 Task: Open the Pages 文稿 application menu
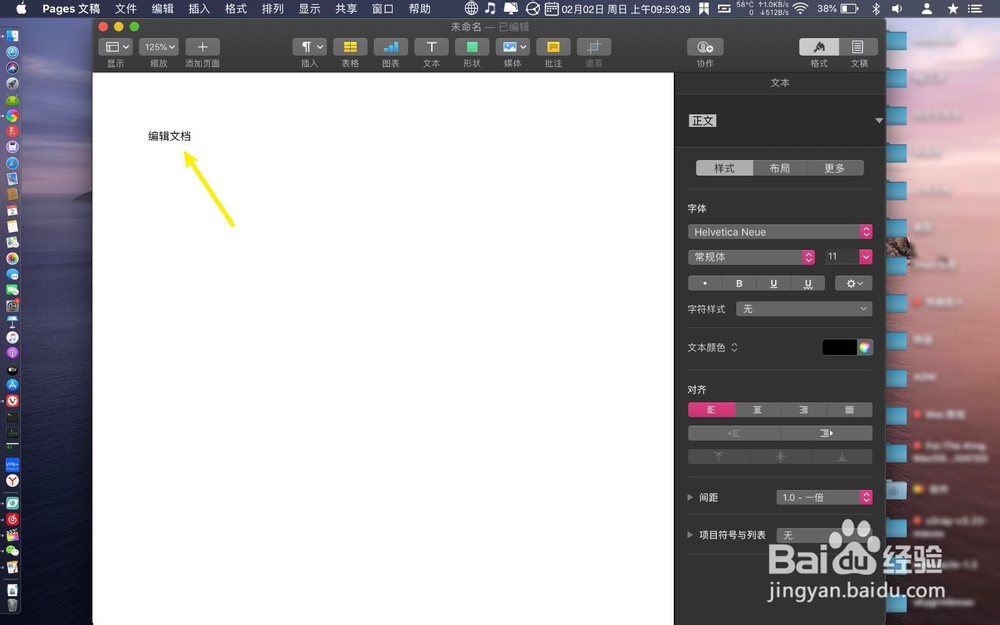(71, 8)
